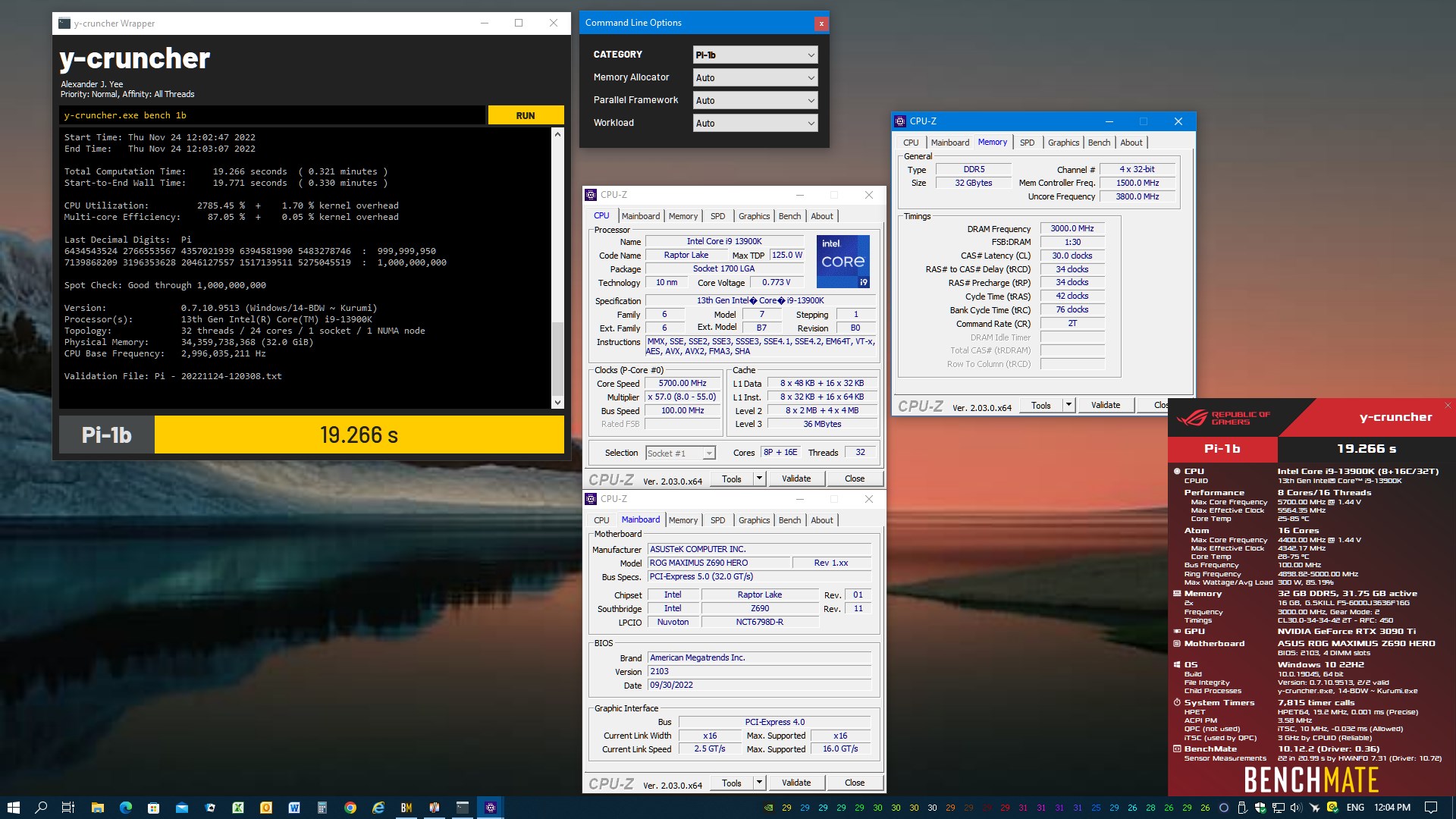Open the CATEGORY dropdown showing Pi-1b

[755, 55]
